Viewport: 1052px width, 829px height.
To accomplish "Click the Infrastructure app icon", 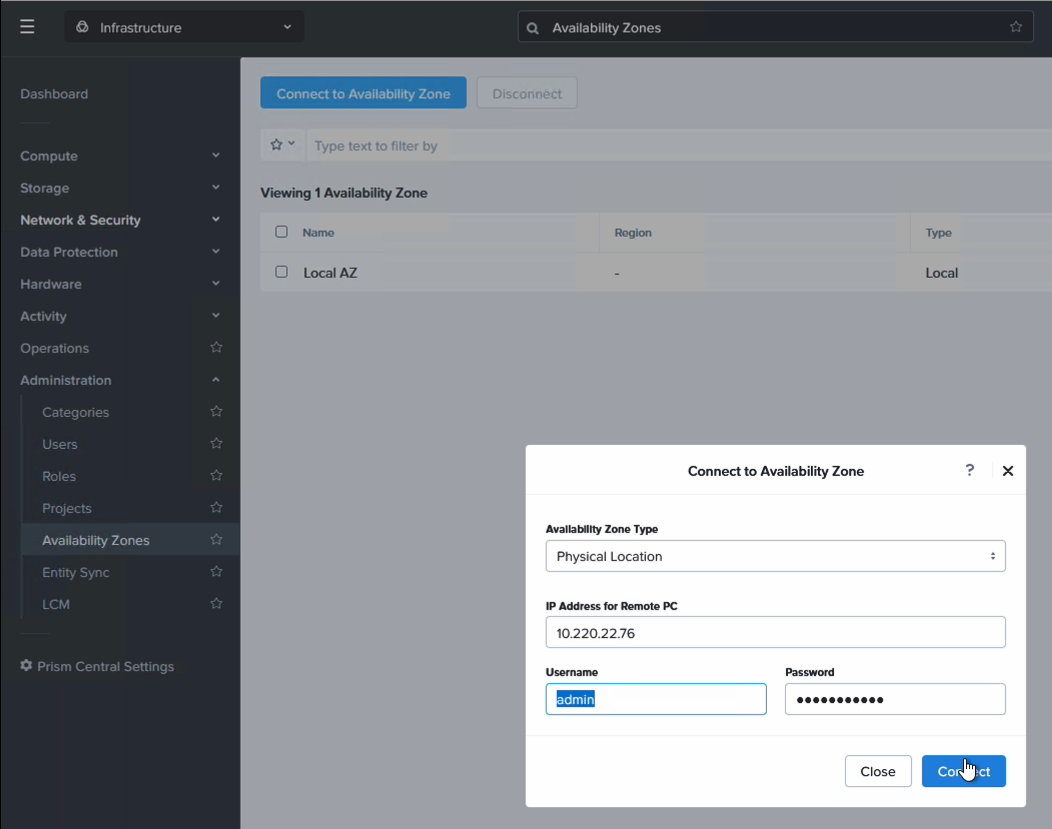I will (x=82, y=27).
